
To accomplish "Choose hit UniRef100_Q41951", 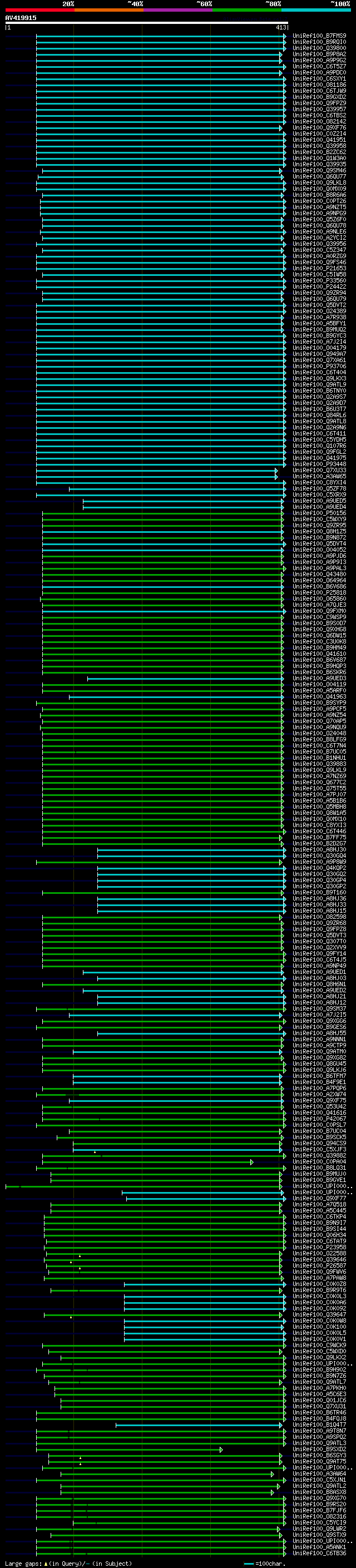I will [319, 140].
